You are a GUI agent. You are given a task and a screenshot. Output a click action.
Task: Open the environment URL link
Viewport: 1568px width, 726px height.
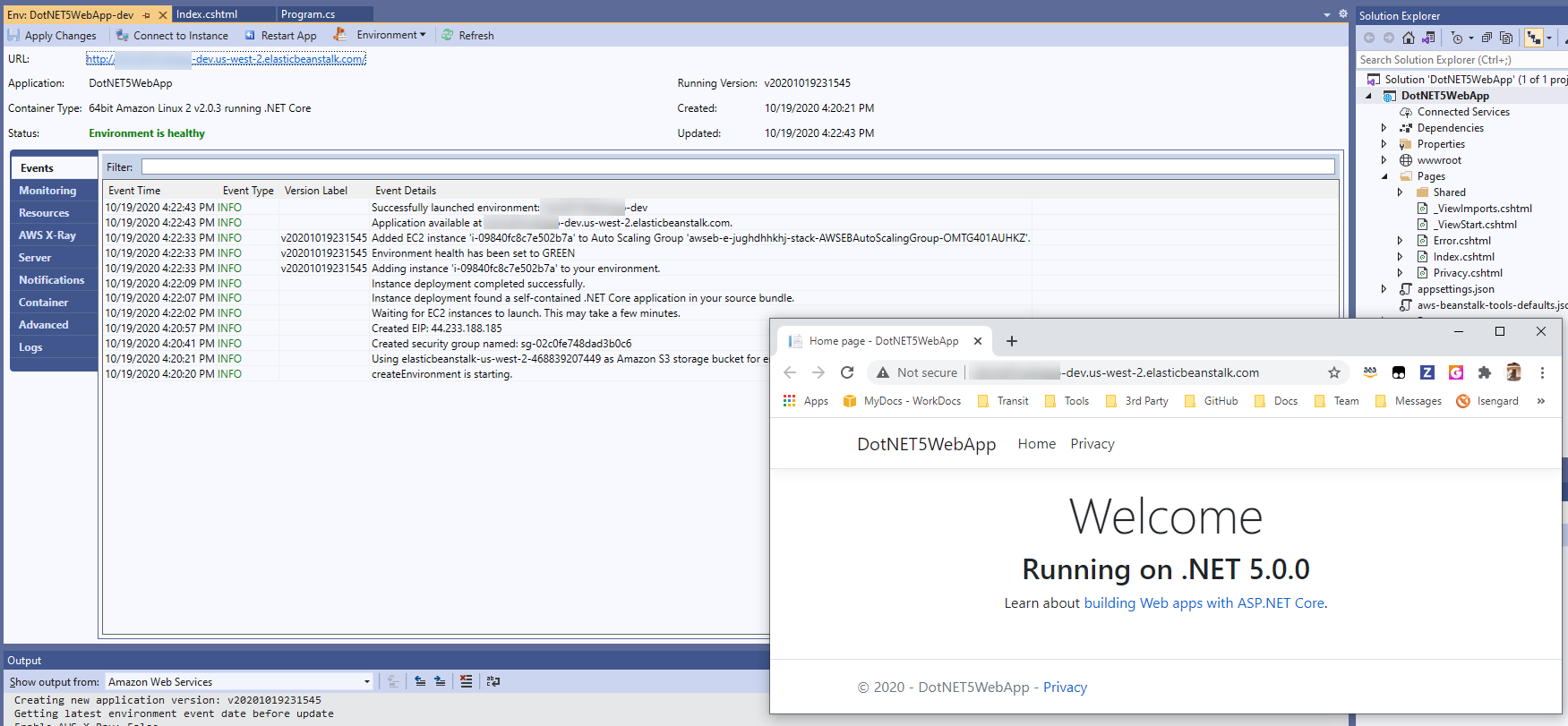[x=226, y=59]
